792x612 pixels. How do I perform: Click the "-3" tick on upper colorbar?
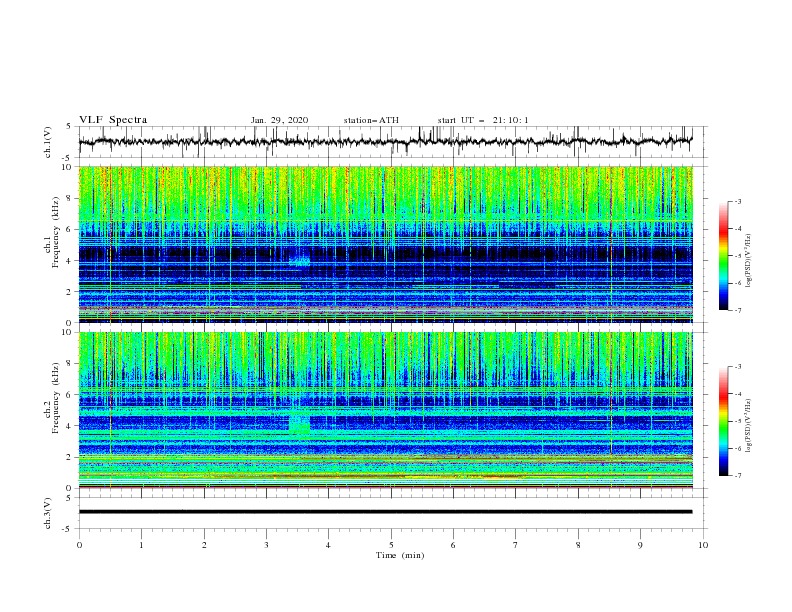coord(738,201)
